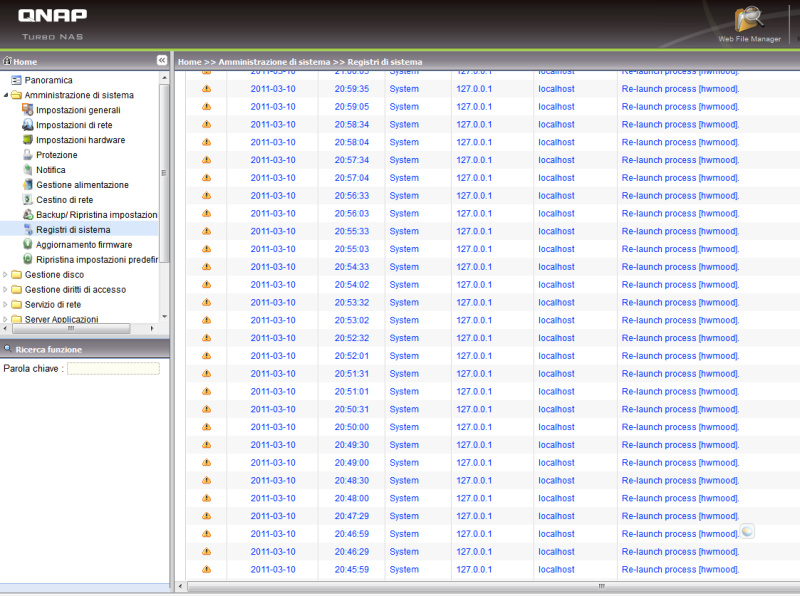Click Home in the breadcrumb path
This screenshot has width=800, height=596.
(x=189, y=62)
